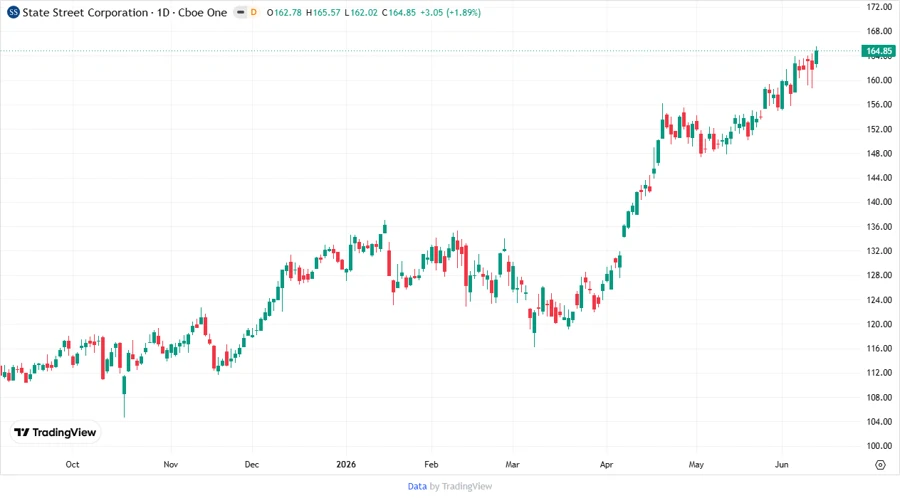Click the SS State Street logo icon

click(13, 12)
